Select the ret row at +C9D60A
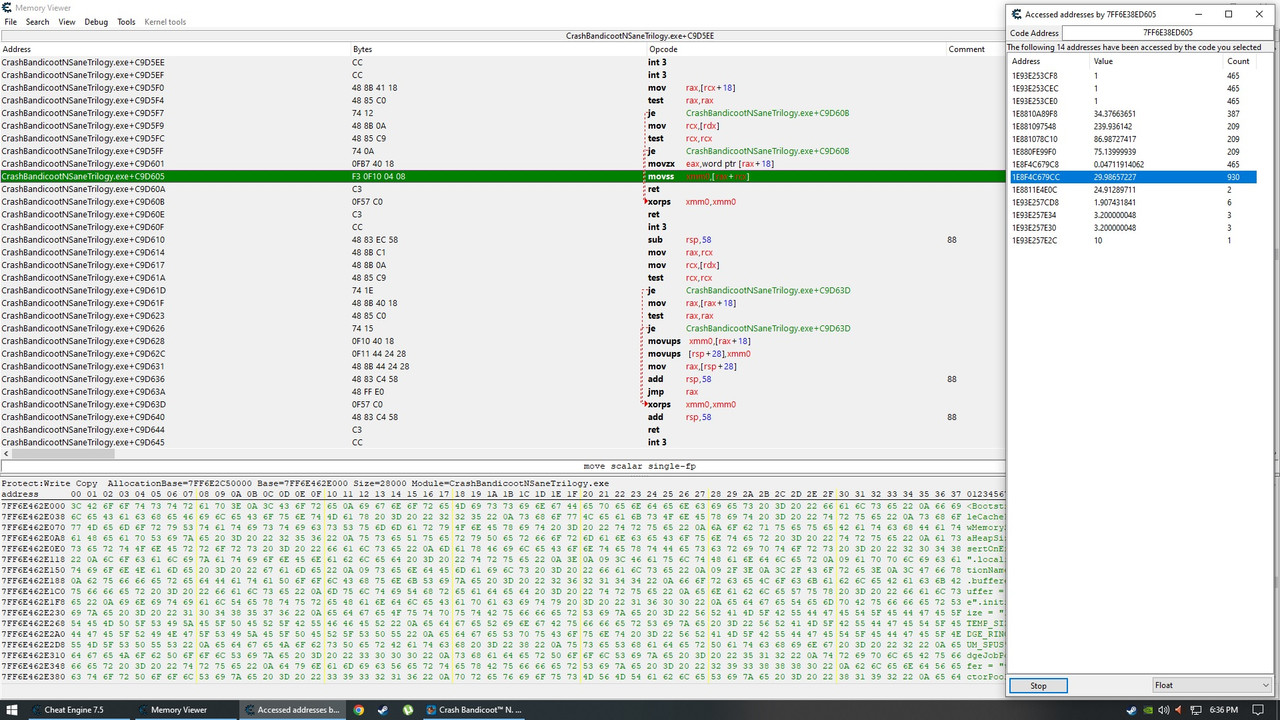 click(502, 189)
